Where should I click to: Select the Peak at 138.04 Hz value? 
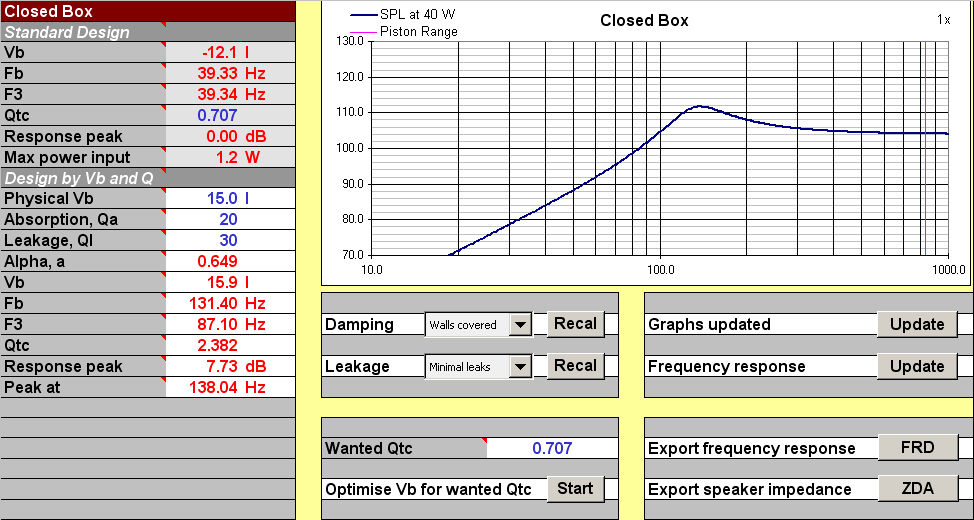230,387
